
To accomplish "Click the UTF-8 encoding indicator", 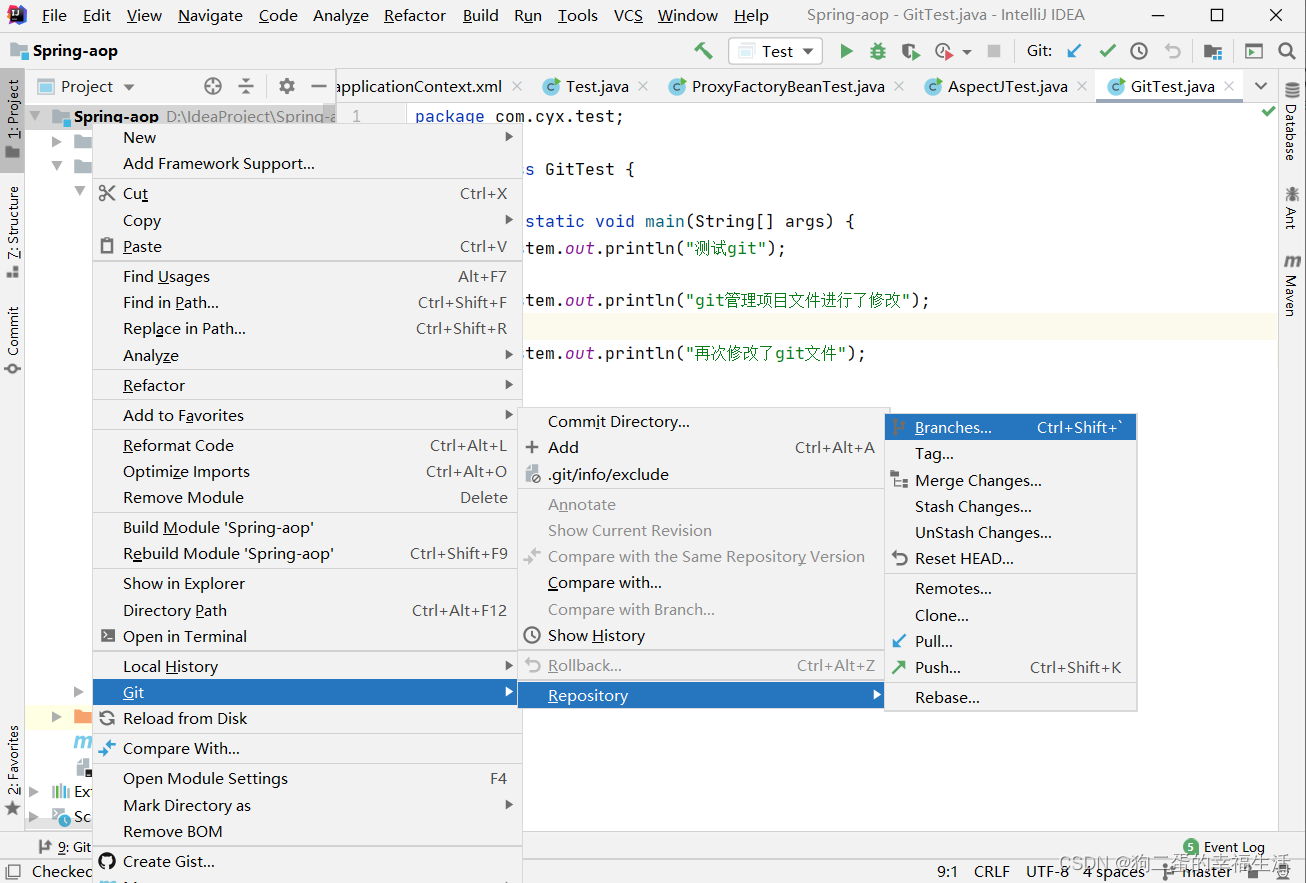I will pyautogui.click(x=1047, y=871).
